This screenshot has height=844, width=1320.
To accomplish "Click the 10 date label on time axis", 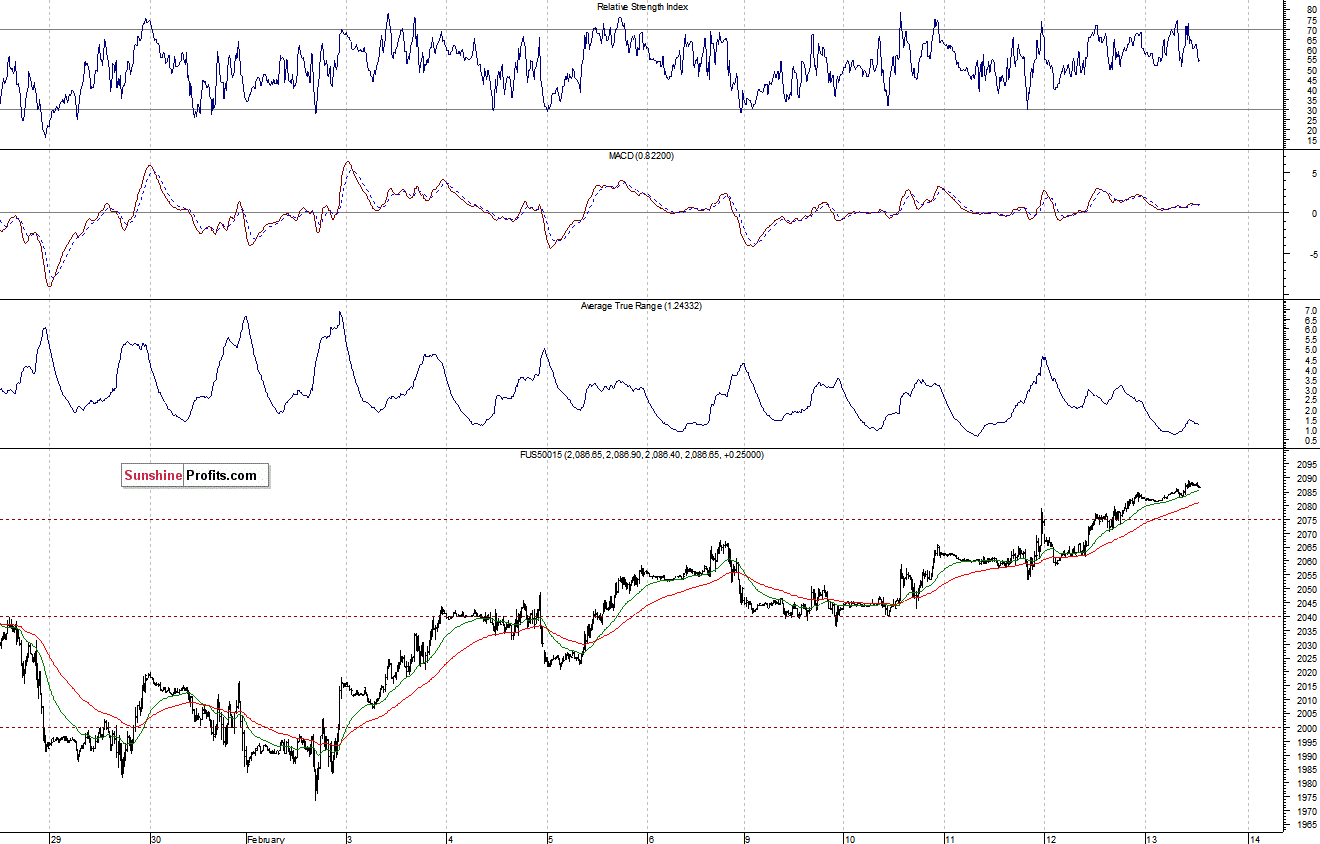I will 852,839.
